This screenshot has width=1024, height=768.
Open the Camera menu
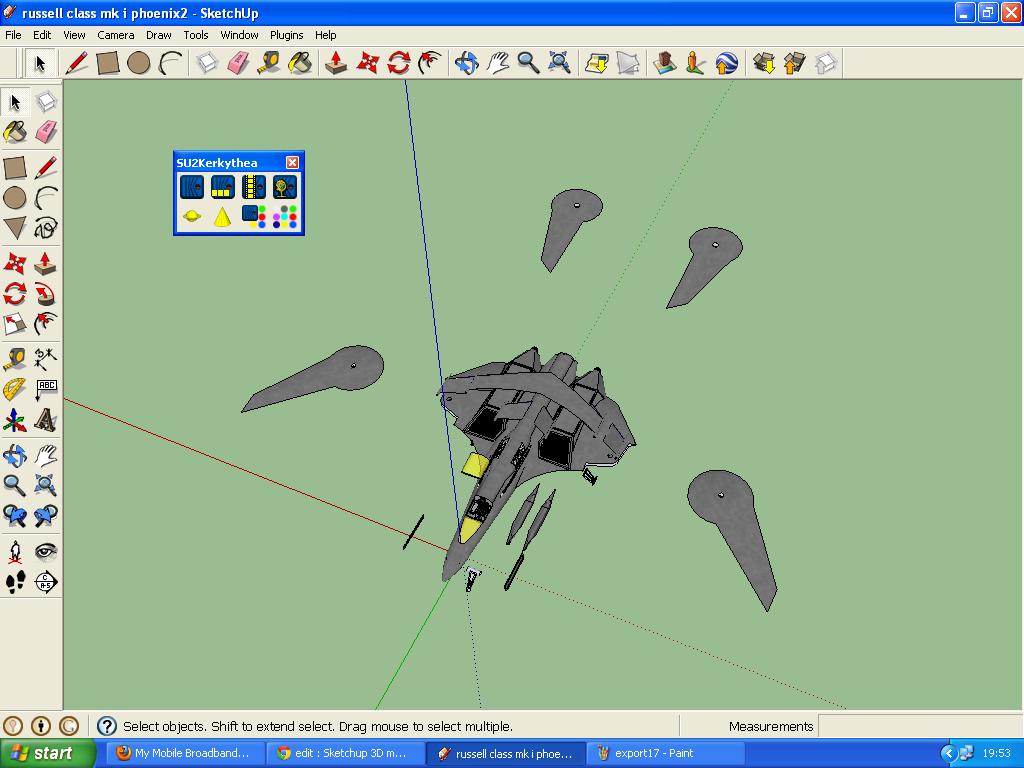(x=116, y=35)
